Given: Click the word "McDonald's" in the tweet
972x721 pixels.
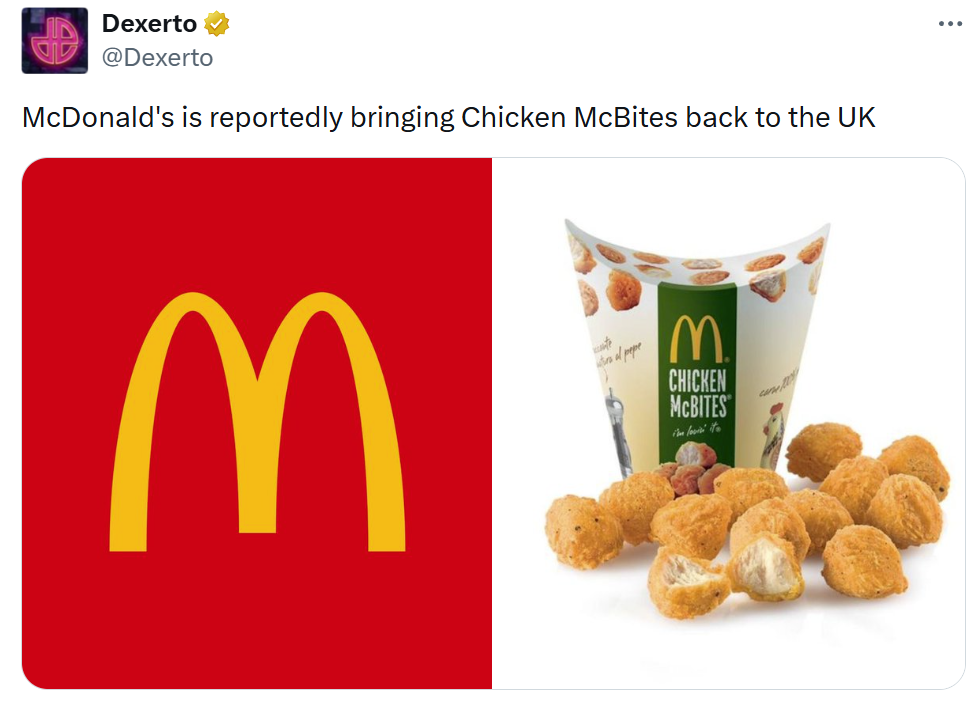Looking at the screenshot, I should 98,117.
